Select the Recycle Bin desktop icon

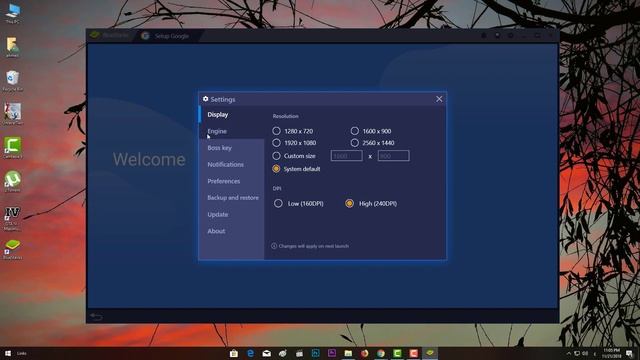click(13, 80)
